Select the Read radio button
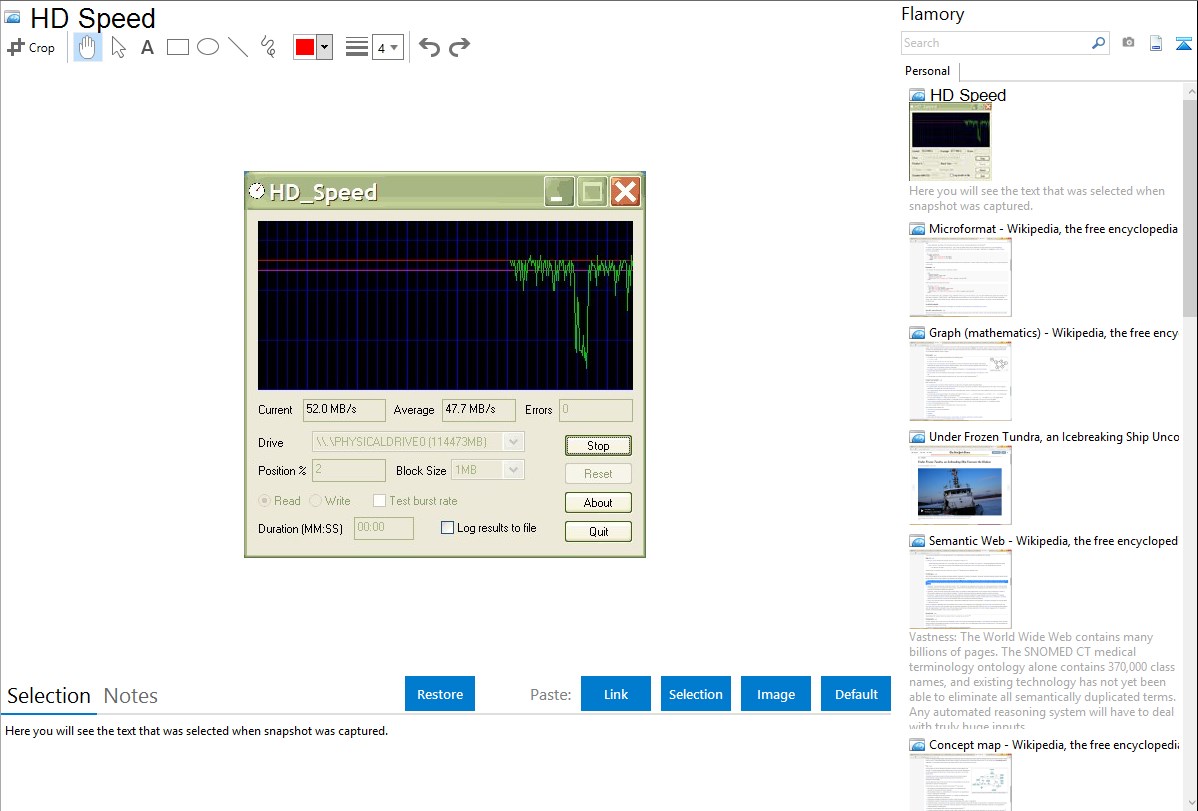 tap(264, 501)
